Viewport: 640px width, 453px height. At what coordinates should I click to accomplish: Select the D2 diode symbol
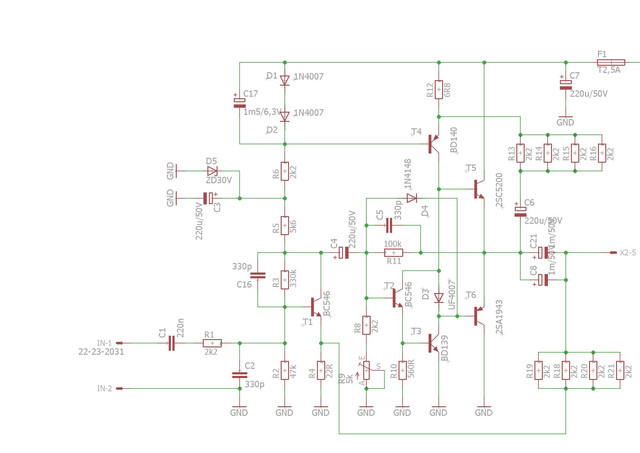pos(285,117)
